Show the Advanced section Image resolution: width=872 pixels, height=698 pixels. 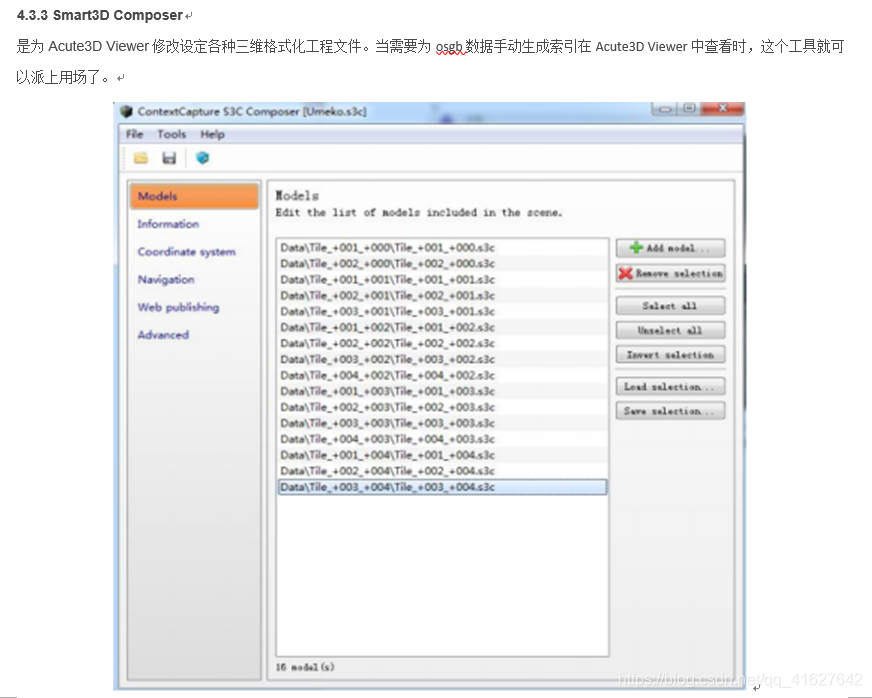tap(163, 335)
